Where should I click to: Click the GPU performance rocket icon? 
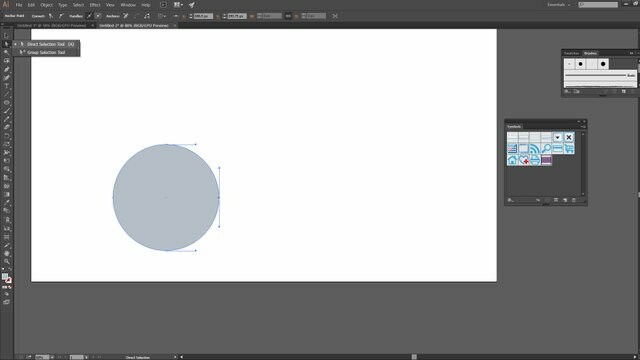(x=192, y=5)
